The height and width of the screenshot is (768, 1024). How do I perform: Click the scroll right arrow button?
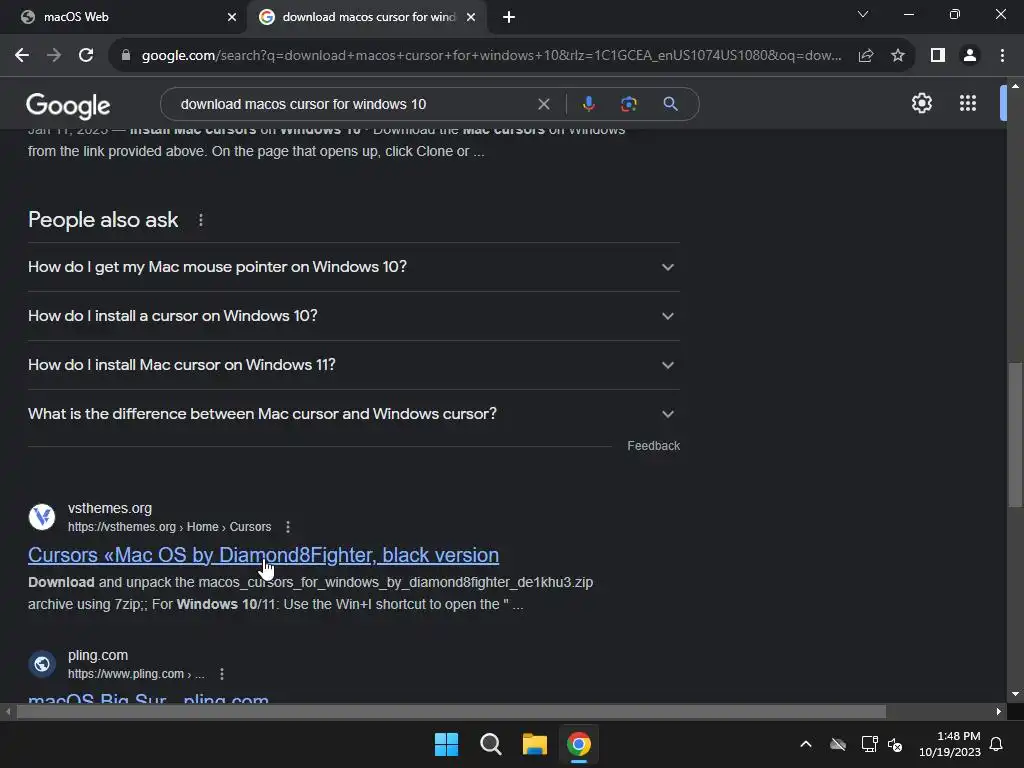[999, 712]
